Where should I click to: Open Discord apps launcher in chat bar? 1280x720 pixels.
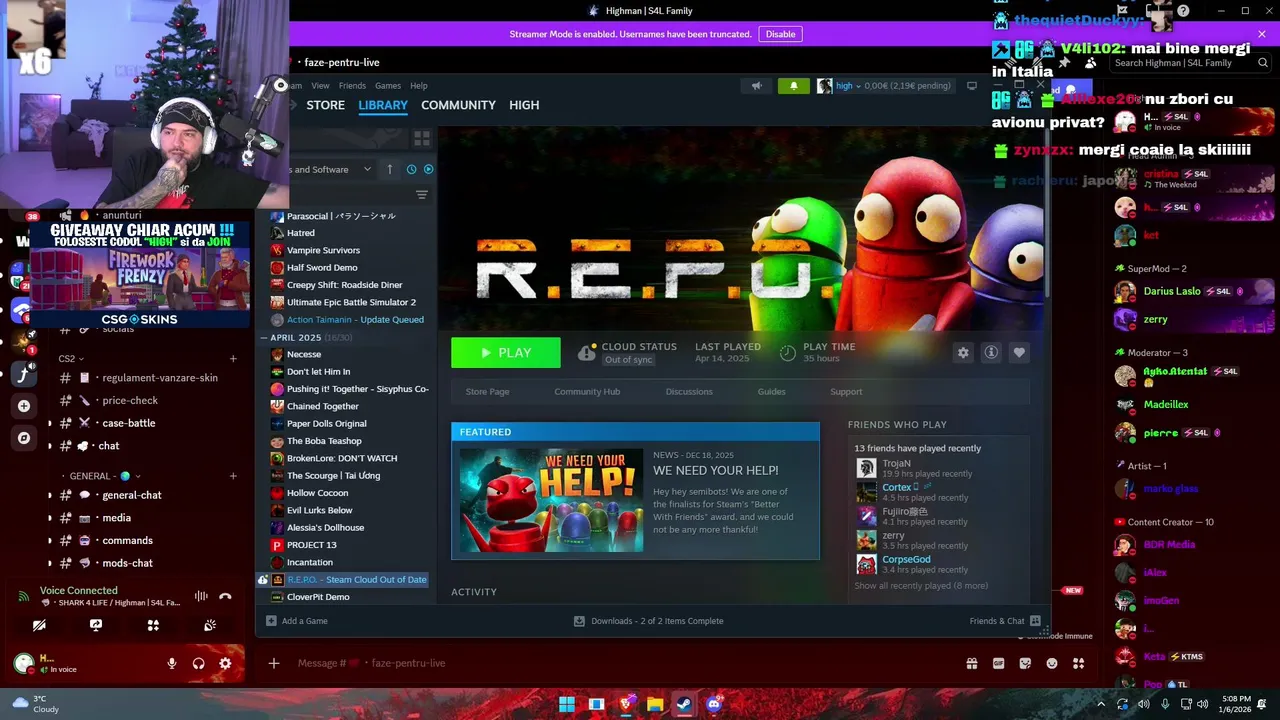1078,663
